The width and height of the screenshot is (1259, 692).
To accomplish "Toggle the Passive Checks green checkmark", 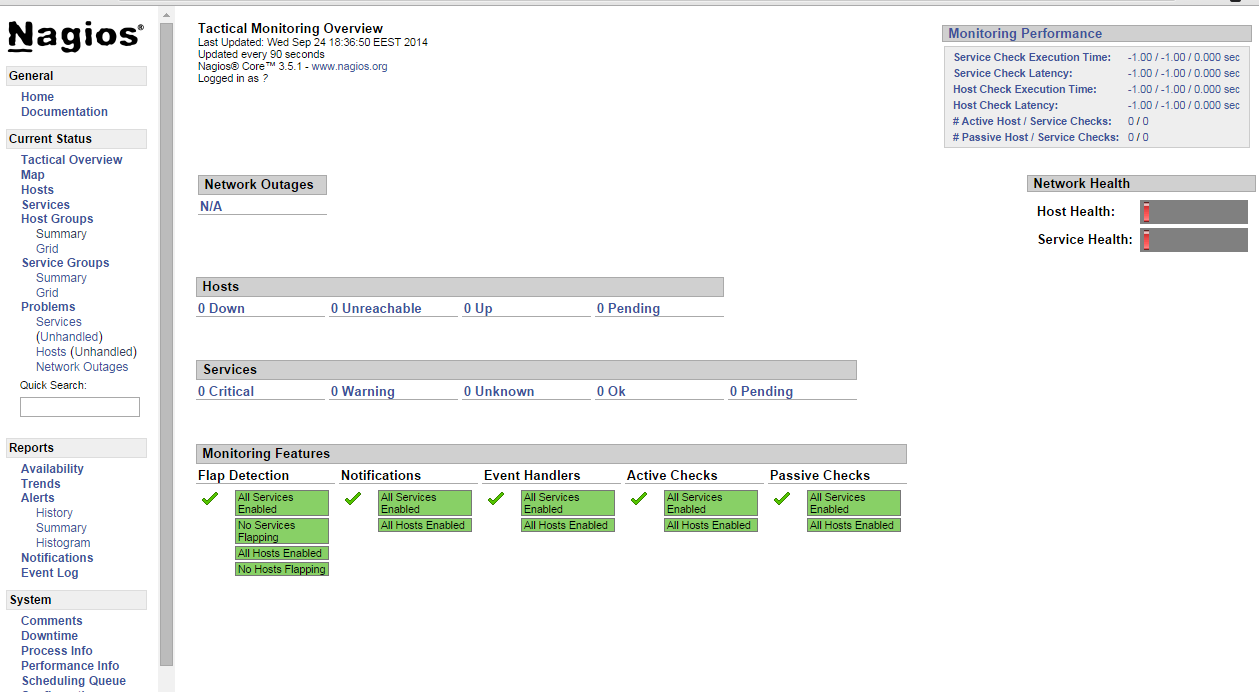I will tap(781, 498).
